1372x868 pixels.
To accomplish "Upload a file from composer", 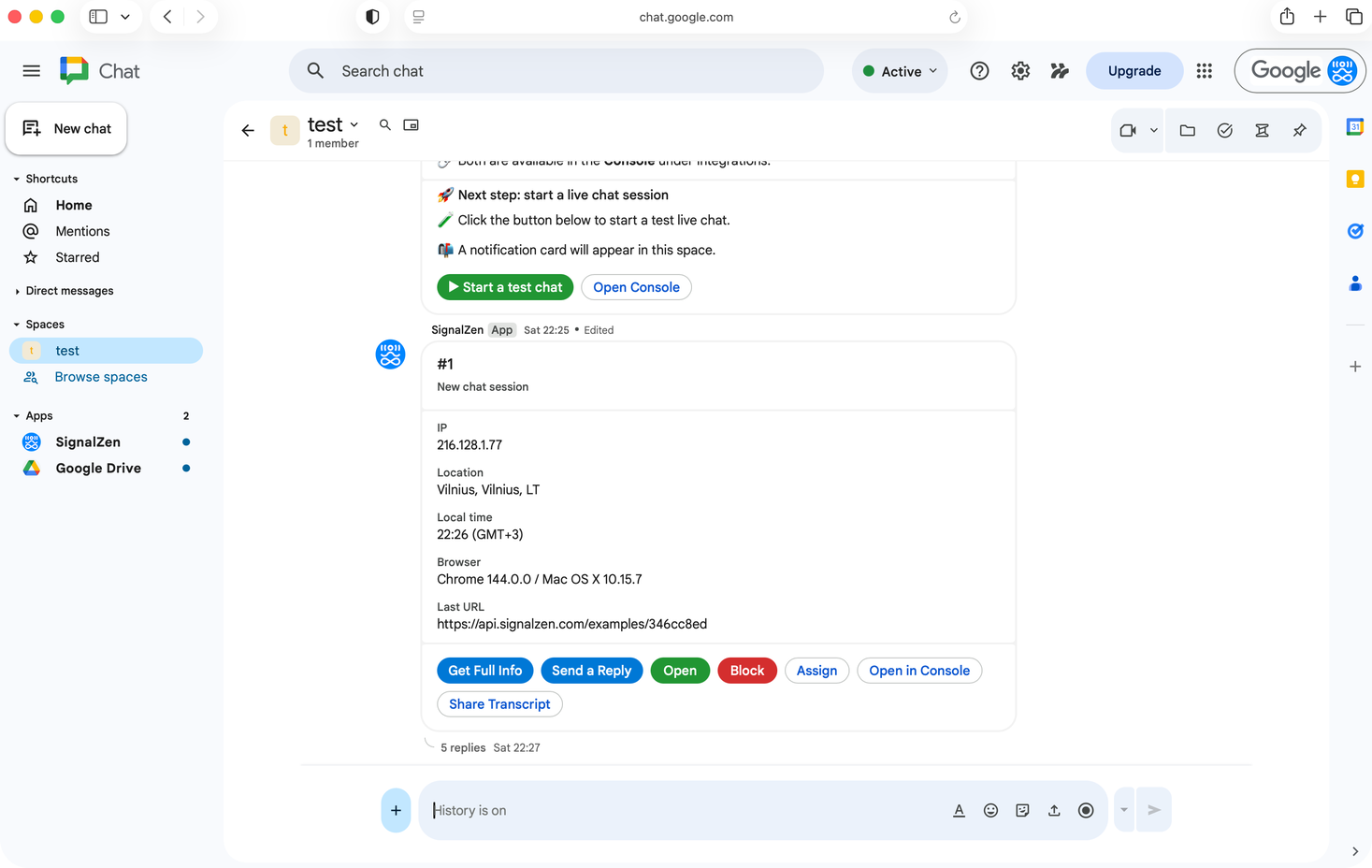I will point(1054,811).
